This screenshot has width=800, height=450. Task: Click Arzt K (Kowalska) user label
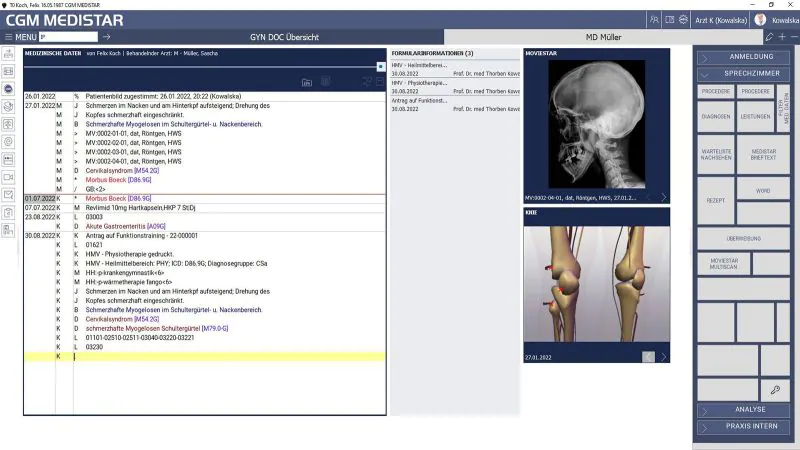tap(720, 20)
